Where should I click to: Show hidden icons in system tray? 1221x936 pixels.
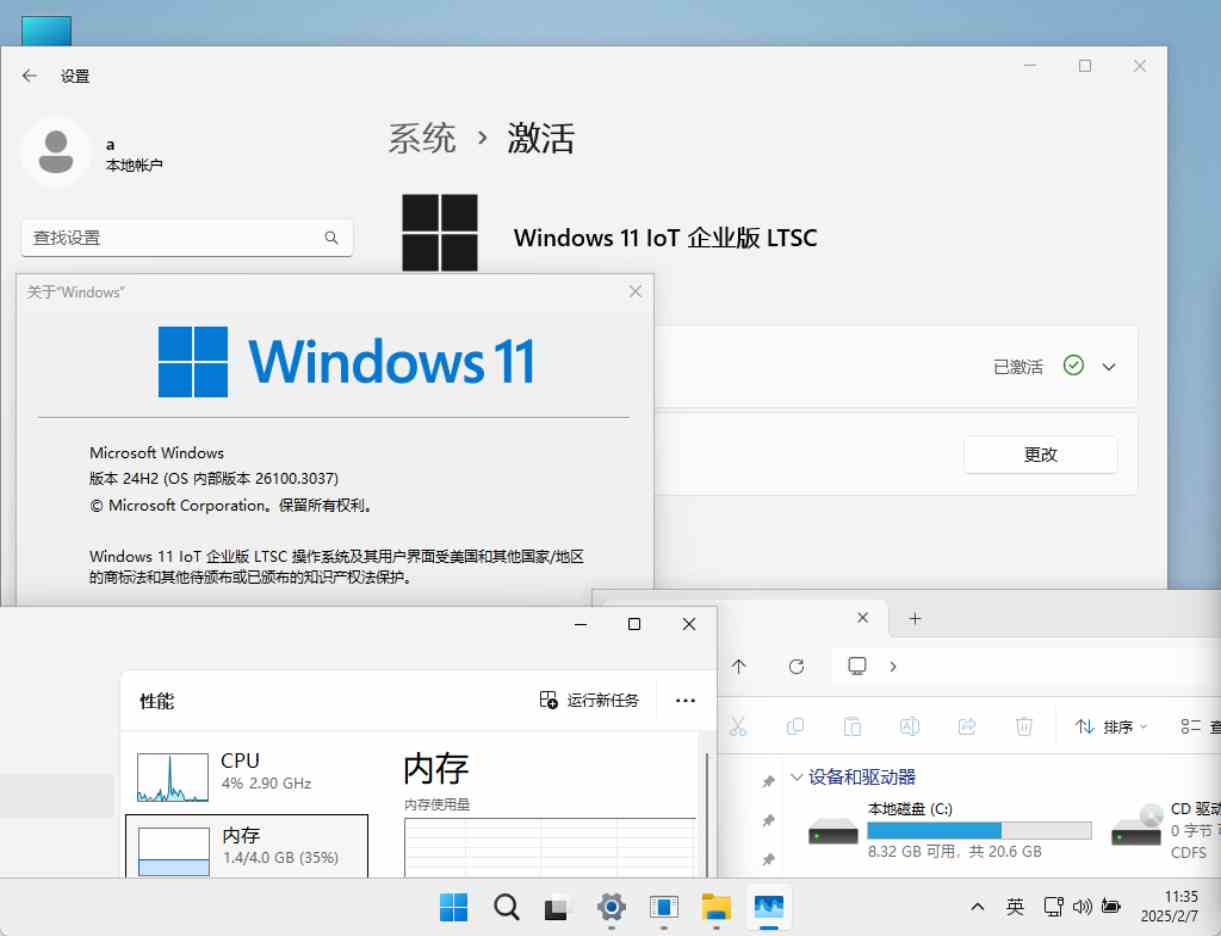(x=977, y=907)
